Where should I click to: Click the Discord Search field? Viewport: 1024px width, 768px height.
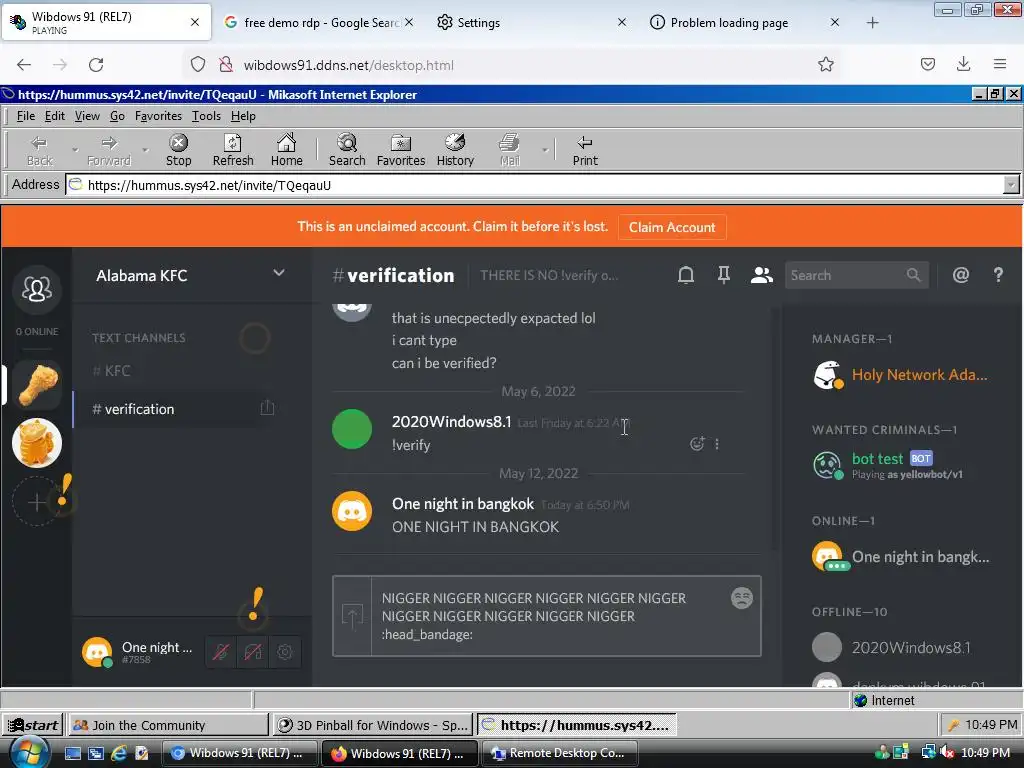[x=857, y=275]
